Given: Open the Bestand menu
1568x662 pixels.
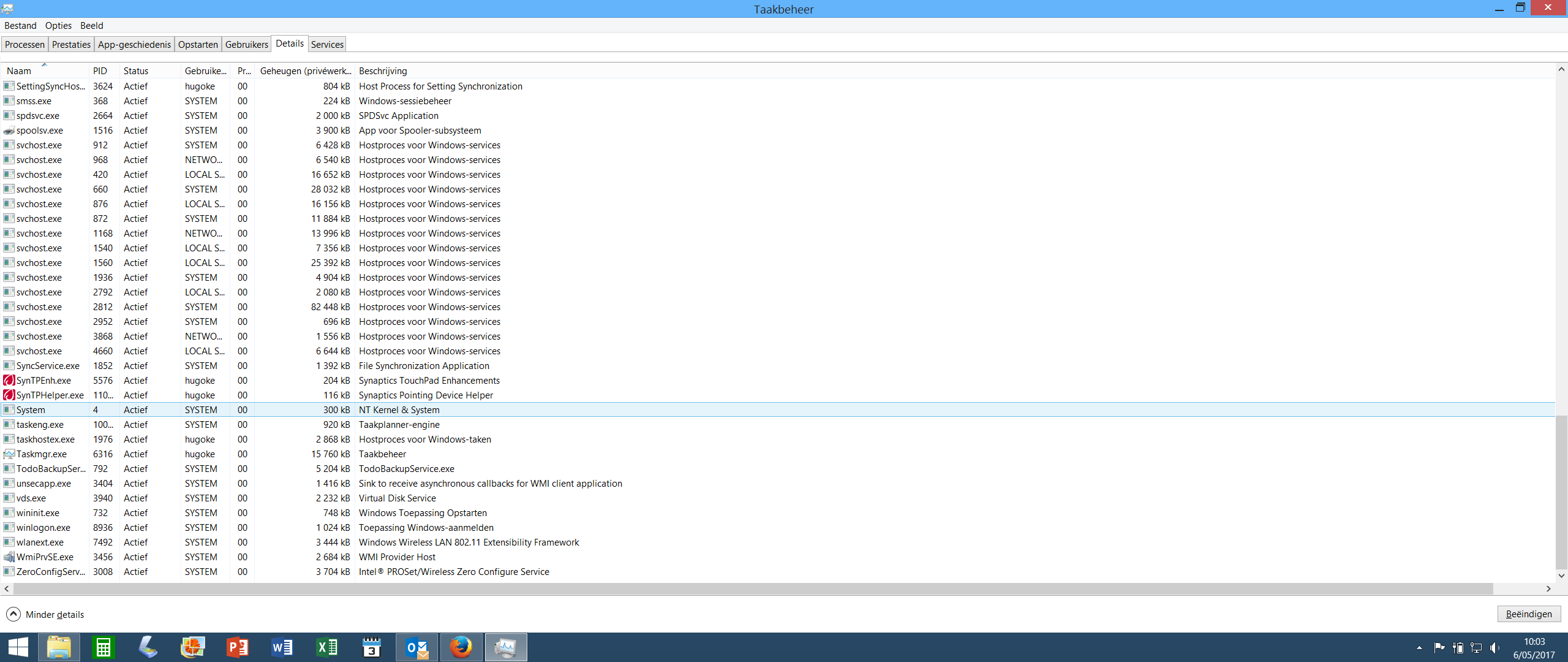Looking at the screenshot, I should coord(20,25).
